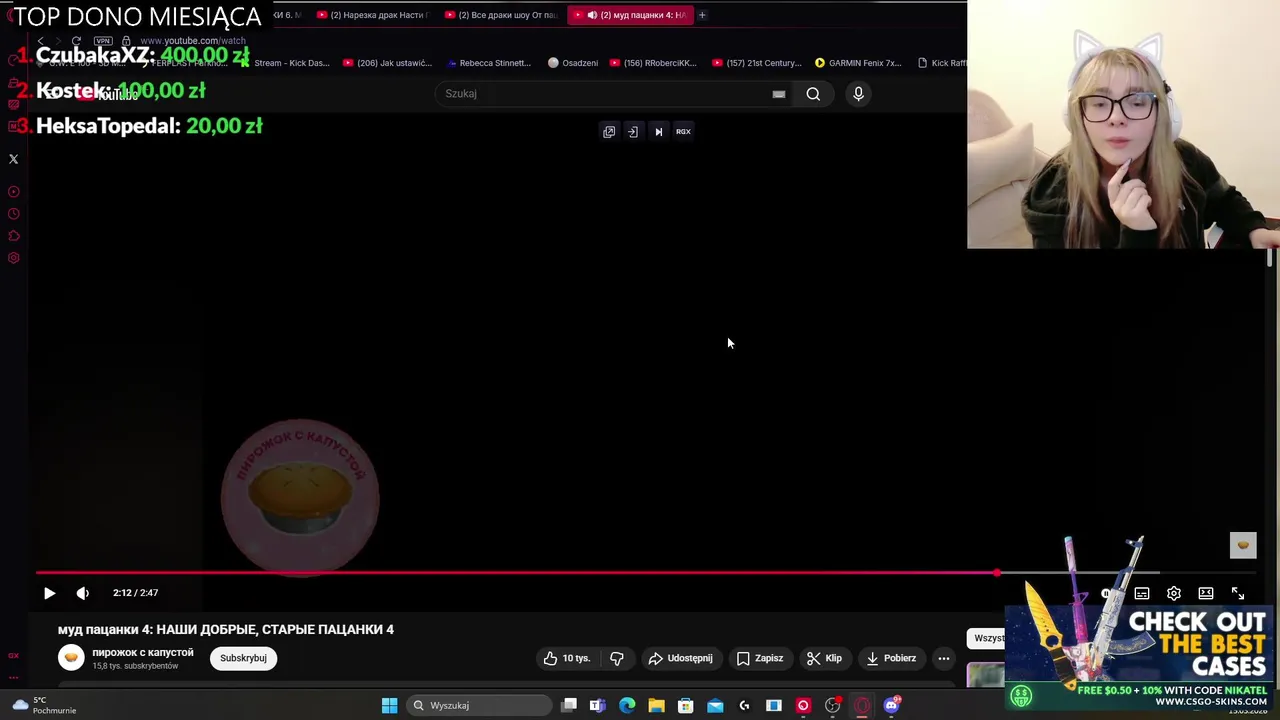Click the snapshot arrow icon above player

point(633,132)
